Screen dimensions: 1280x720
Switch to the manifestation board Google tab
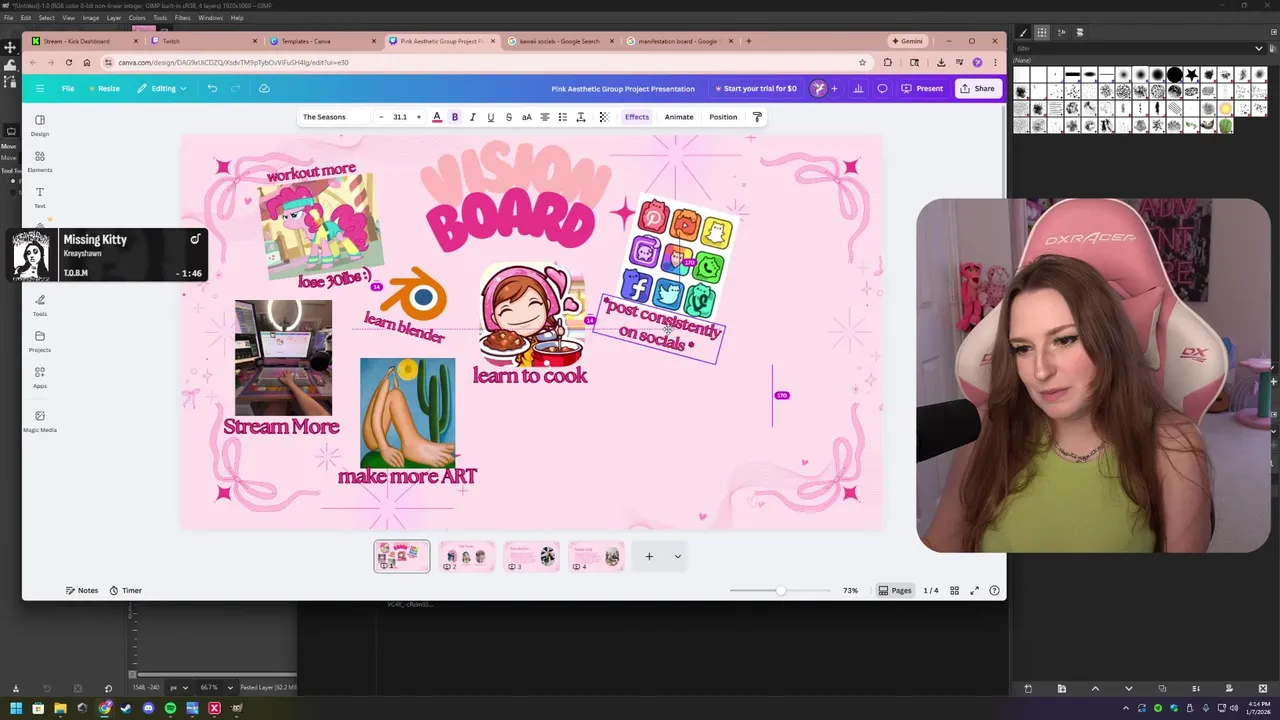(x=679, y=41)
